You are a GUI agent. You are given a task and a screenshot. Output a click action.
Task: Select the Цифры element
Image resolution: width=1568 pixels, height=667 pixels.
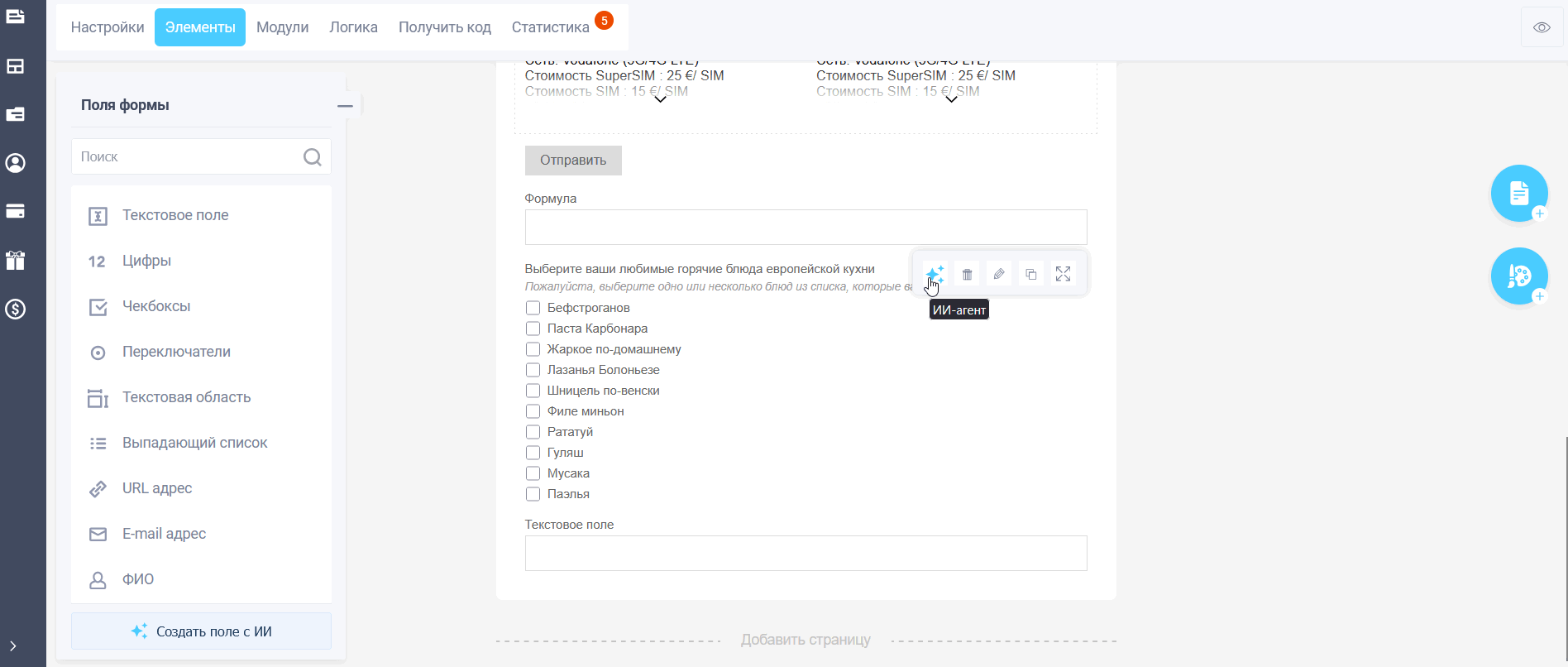201,261
